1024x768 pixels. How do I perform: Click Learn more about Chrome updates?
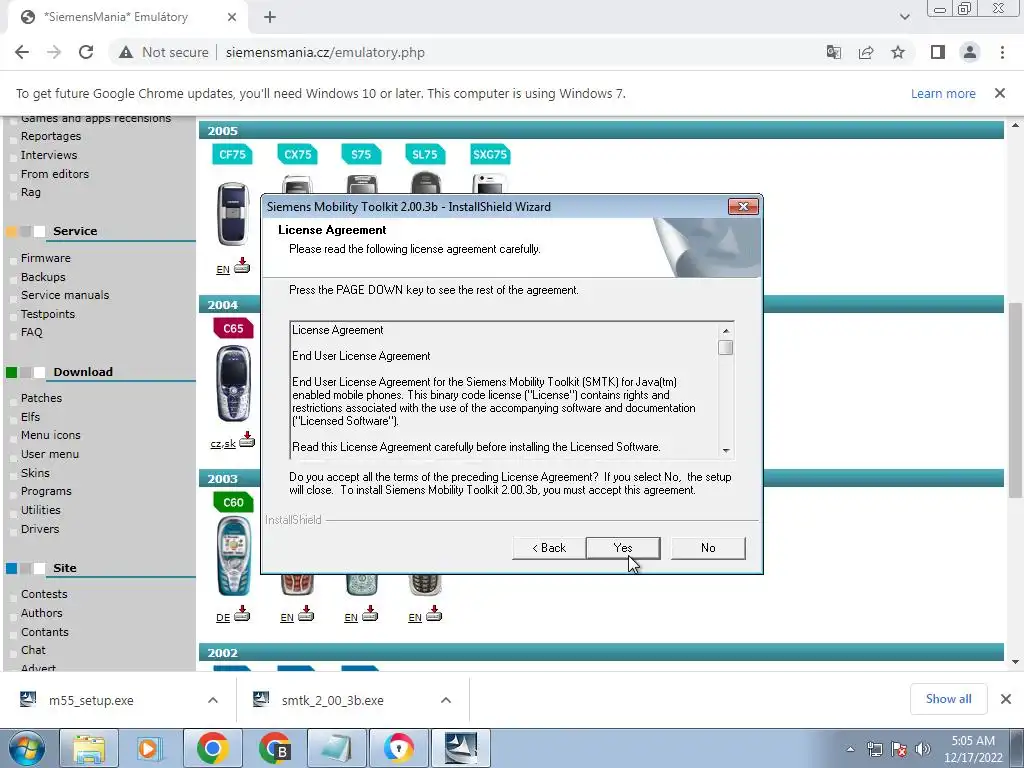coord(943,93)
